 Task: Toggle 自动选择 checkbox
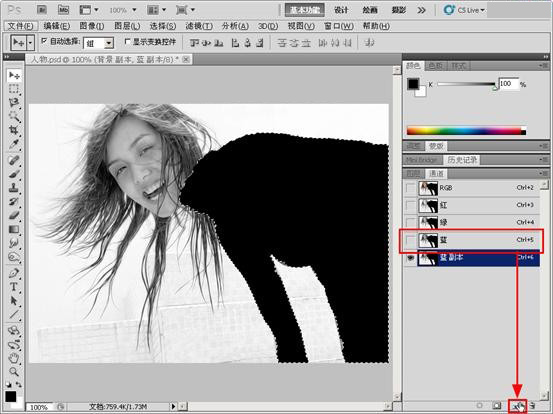[x=44, y=41]
